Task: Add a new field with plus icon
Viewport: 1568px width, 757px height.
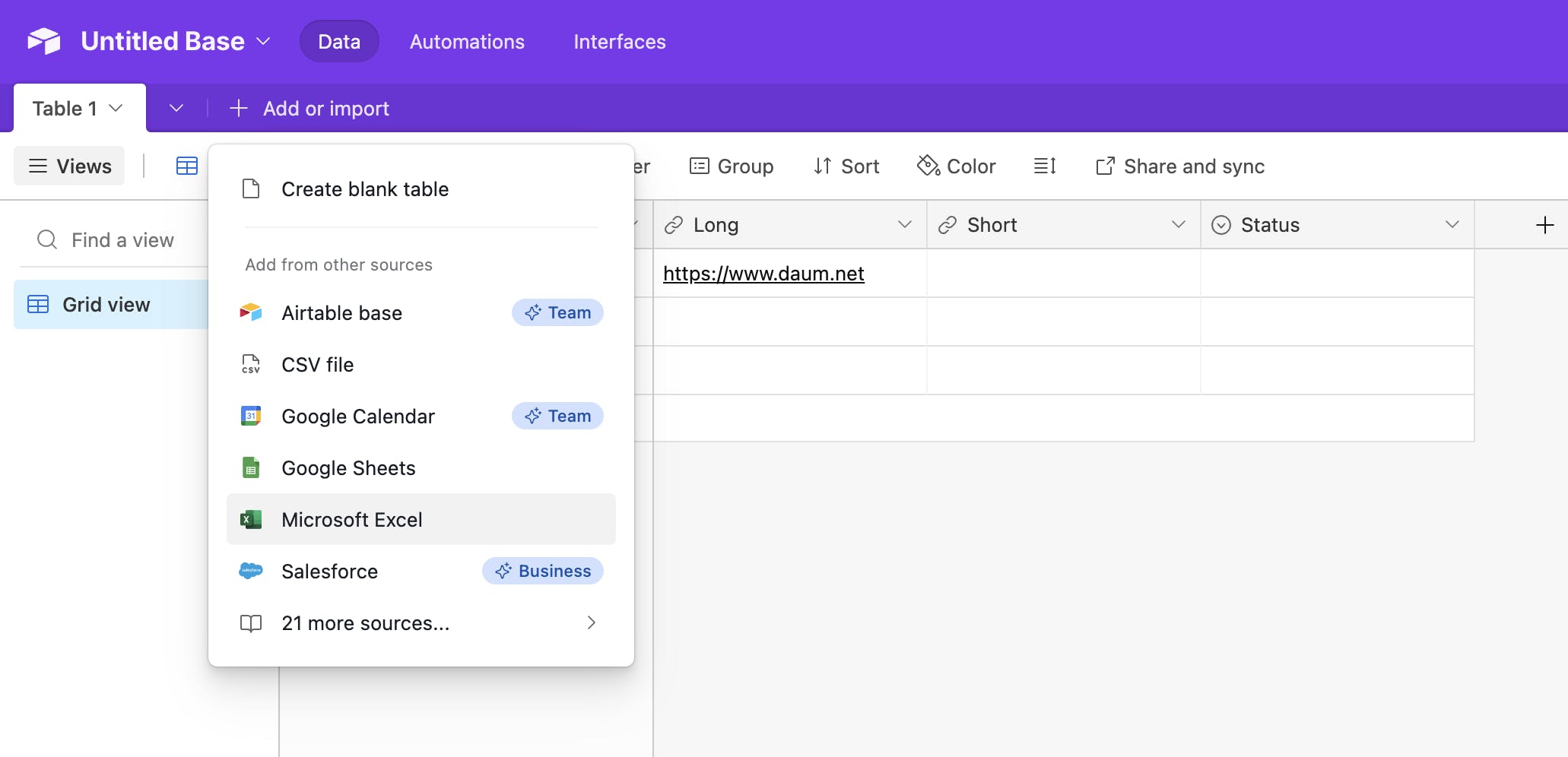Action: [1544, 225]
